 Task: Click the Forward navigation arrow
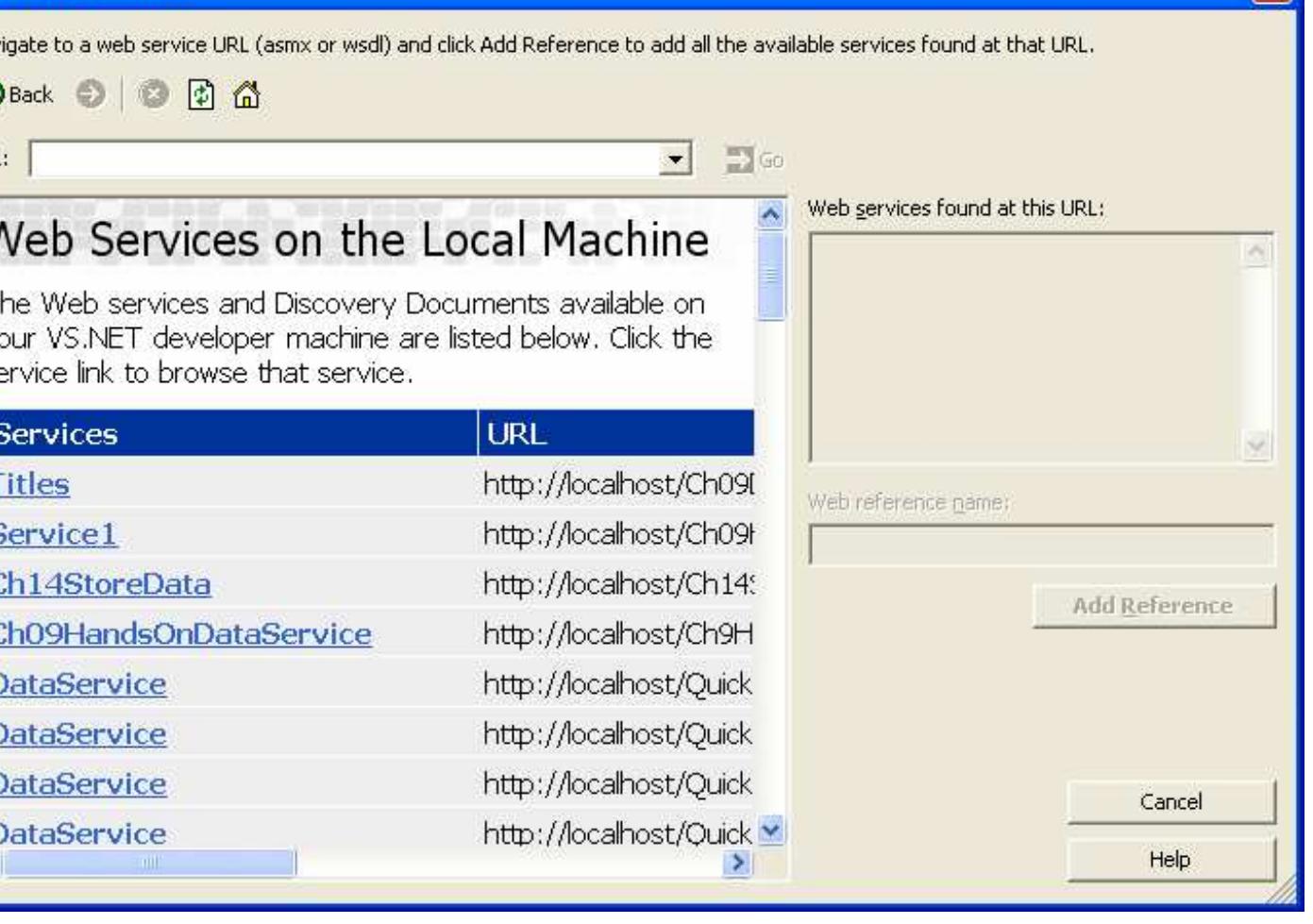tap(92, 94)
